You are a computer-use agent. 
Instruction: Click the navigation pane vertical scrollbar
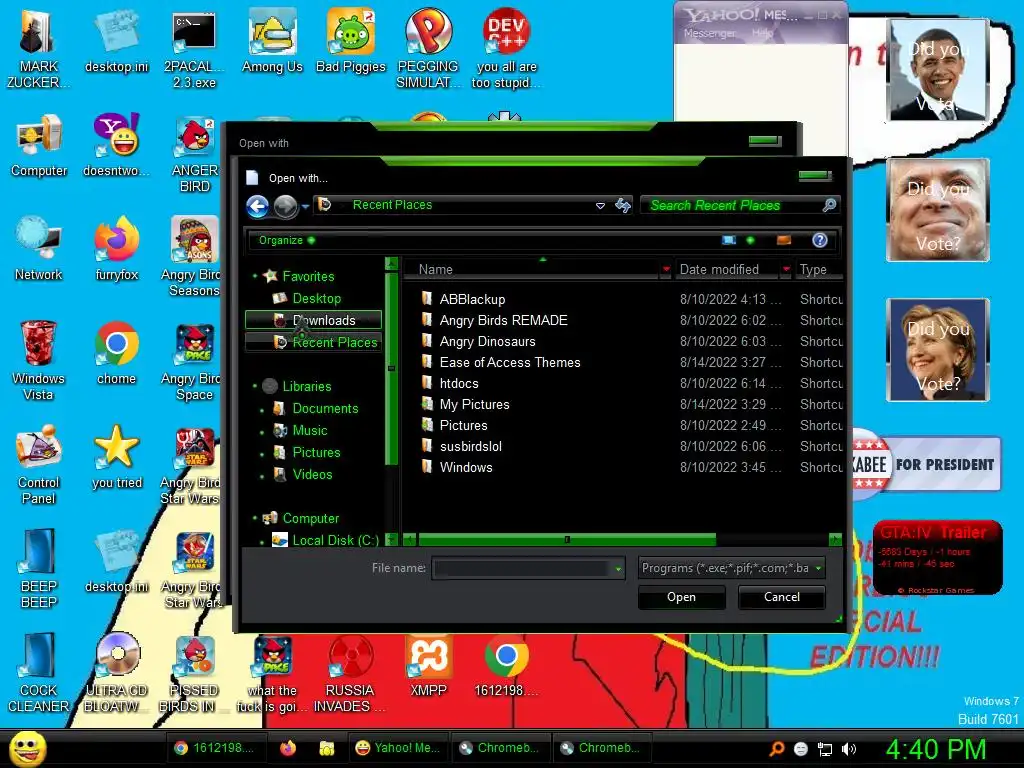(x=392, y=368)
